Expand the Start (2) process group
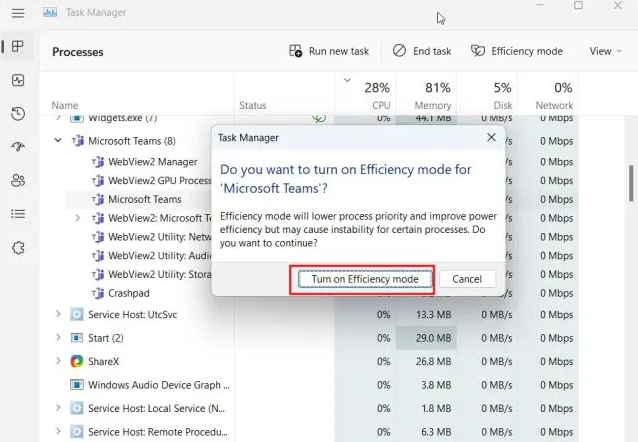Image resolution: width=638 pixels, height=442 pixels. point(58,337)
